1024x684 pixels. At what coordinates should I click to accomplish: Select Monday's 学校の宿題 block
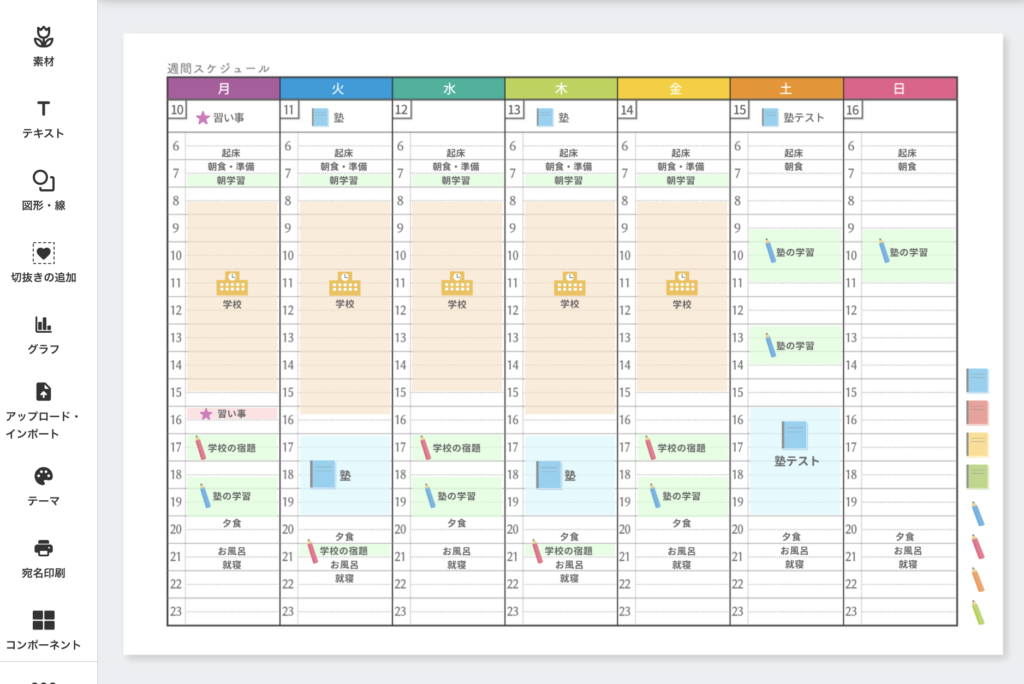click(x=232, y=448)
